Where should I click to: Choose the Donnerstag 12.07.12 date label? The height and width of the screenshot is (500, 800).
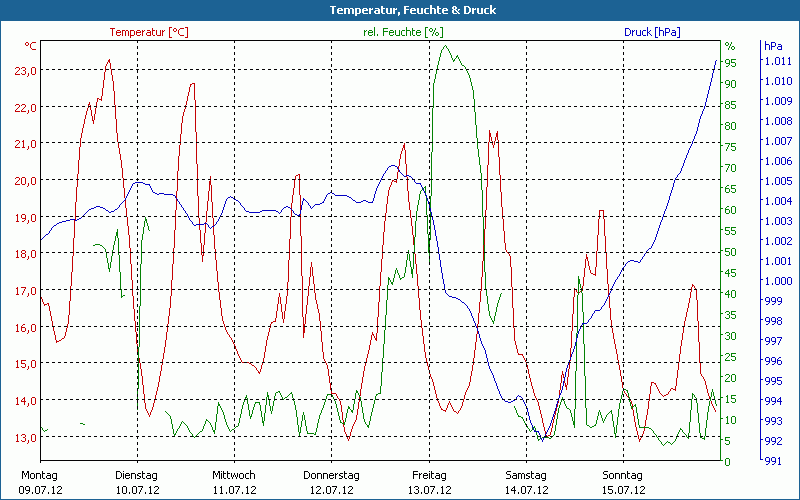pyautogui.click(x=331, y=482)
